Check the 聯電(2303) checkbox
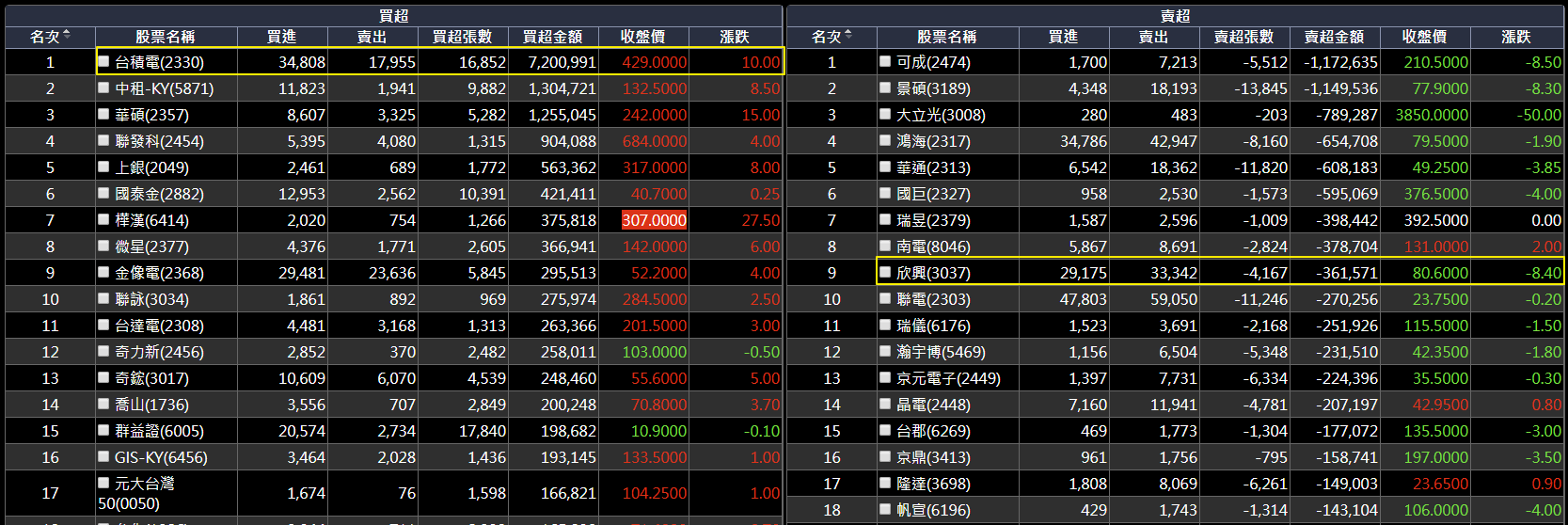The width and height of the screenshot is (1568, 525). pos(885,298)
